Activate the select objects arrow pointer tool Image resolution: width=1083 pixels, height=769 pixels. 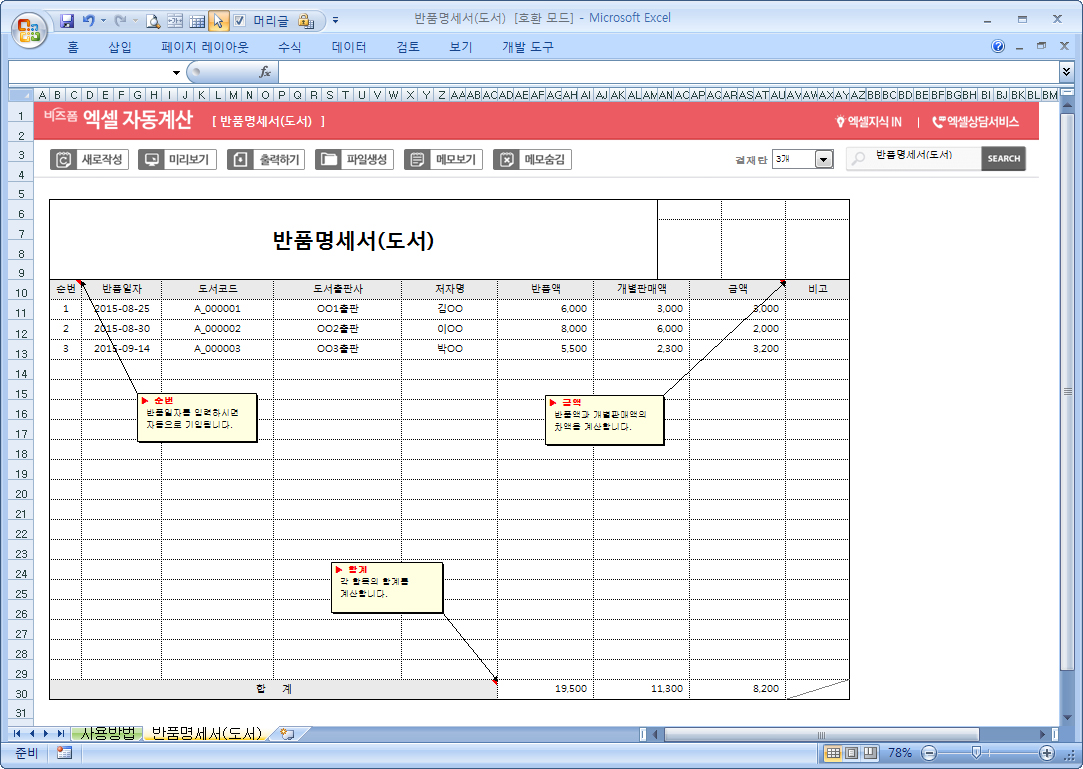click(x=218, y=21)
